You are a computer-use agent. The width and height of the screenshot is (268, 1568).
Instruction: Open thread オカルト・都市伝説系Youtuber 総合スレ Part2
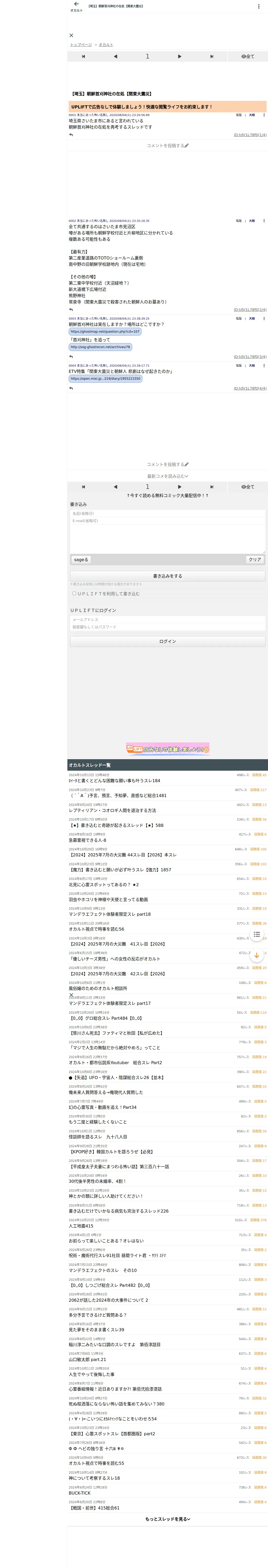[x=115, y=1063]
